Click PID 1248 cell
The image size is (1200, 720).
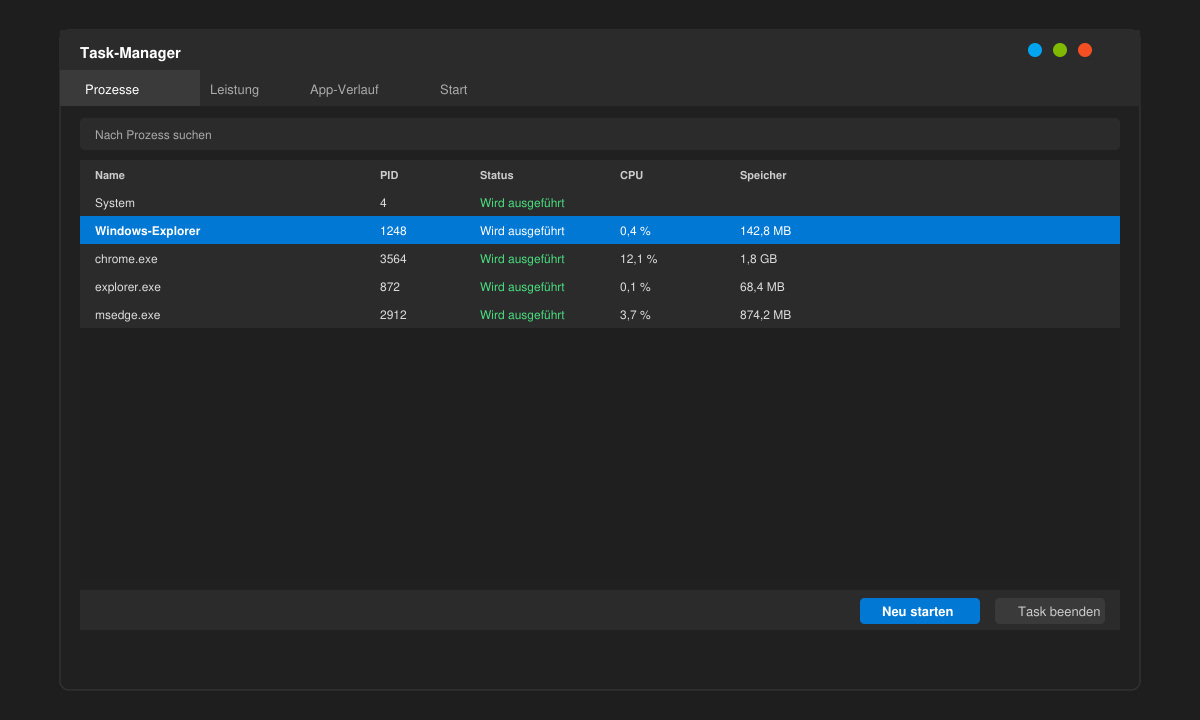393,230
